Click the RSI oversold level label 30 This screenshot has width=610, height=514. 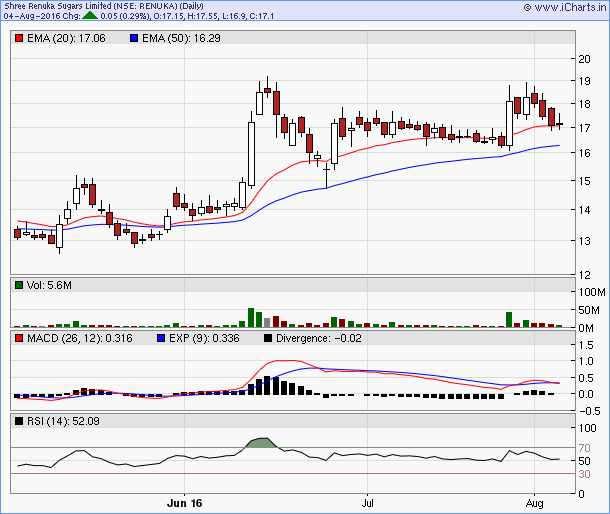pos(584,474)
